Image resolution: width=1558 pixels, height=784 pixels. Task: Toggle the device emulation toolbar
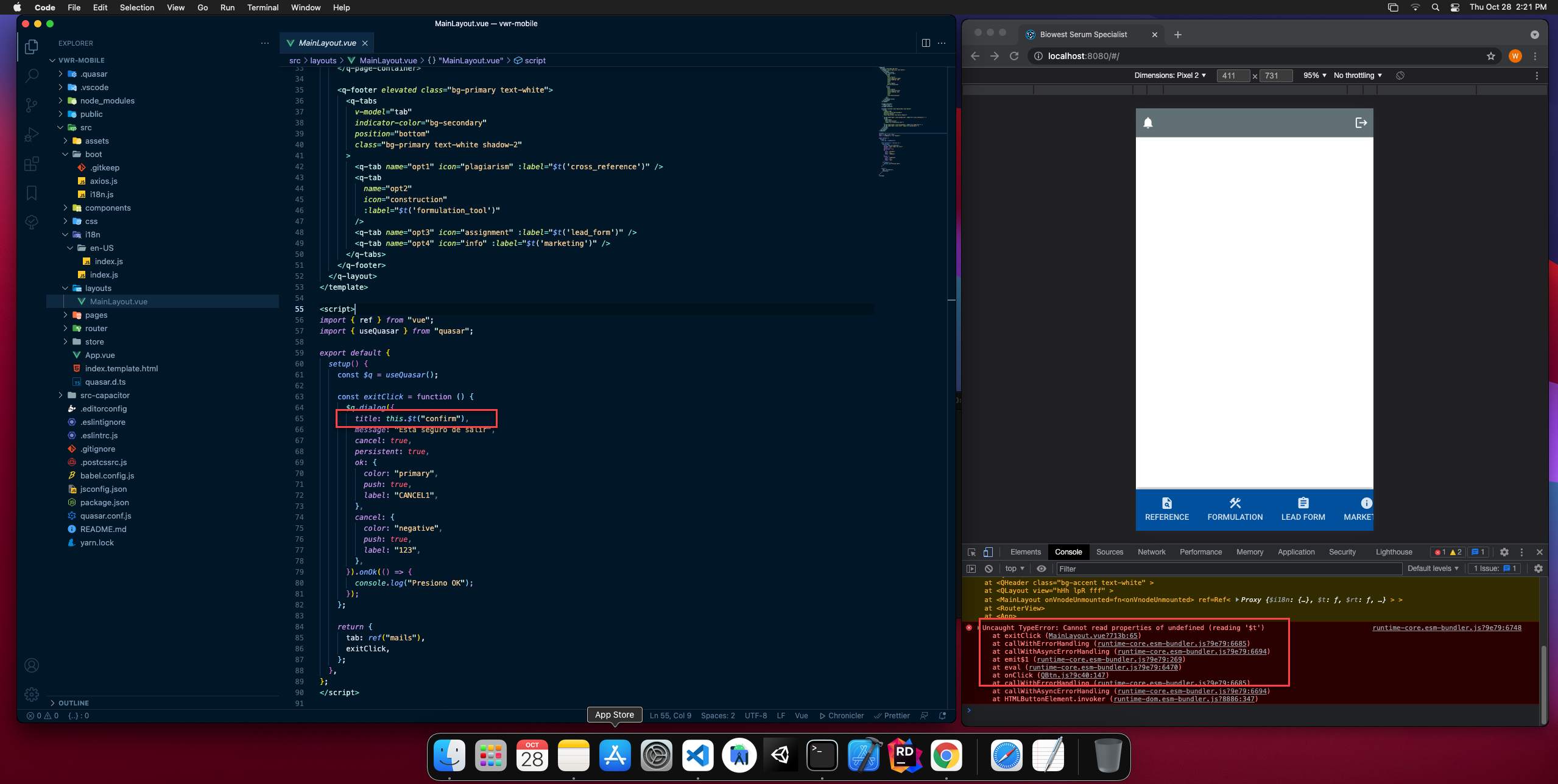pos(988,552)
